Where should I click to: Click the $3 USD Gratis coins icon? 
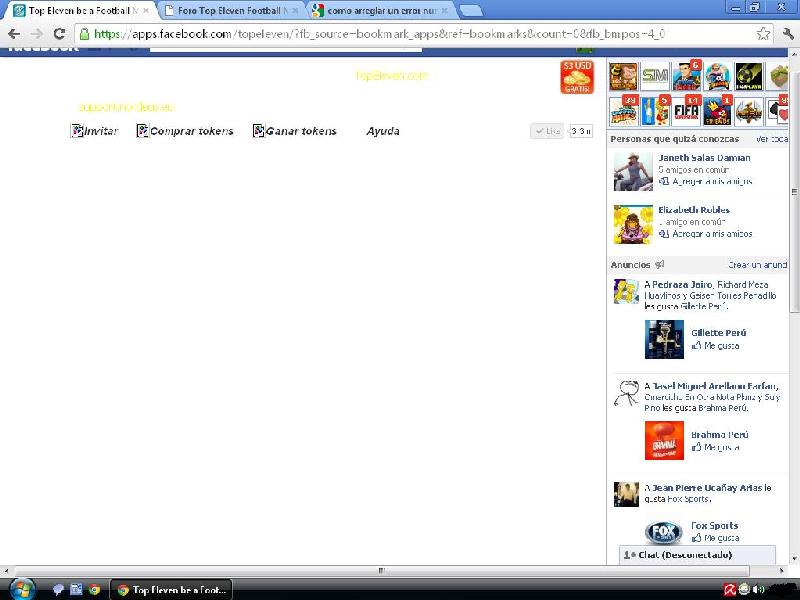577,77
